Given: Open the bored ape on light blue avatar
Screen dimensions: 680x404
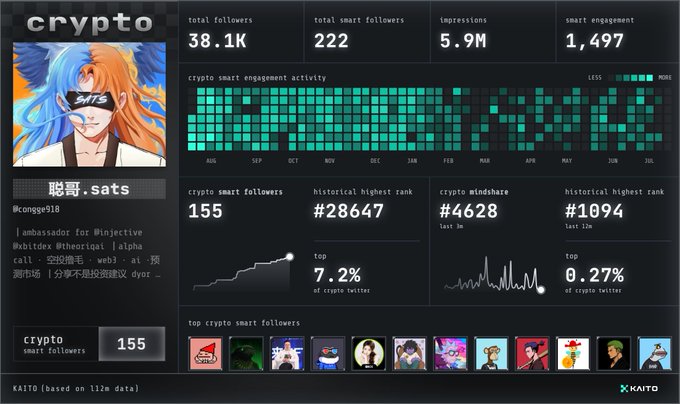Looking at the screenshot, I should coord(491,354).
